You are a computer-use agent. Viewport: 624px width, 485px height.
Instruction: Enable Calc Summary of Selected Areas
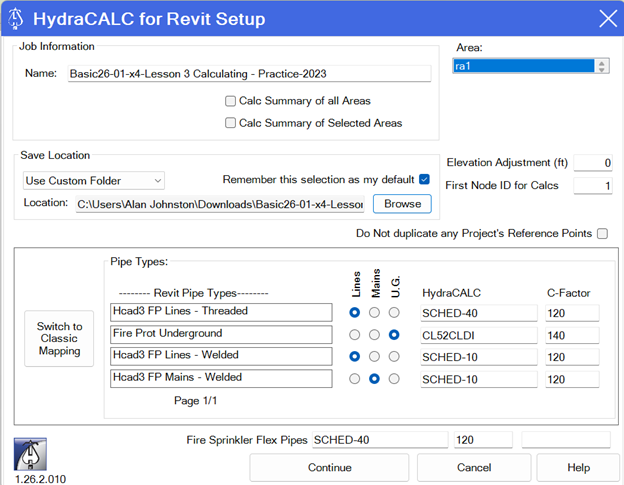click(x=230, y=123)
